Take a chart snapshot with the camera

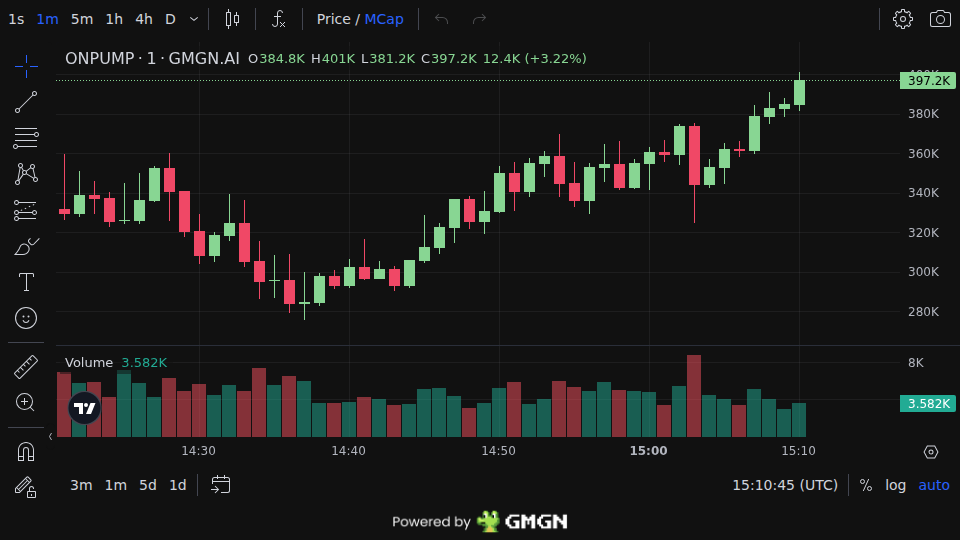pyautogui.click(x=940, y=19)
